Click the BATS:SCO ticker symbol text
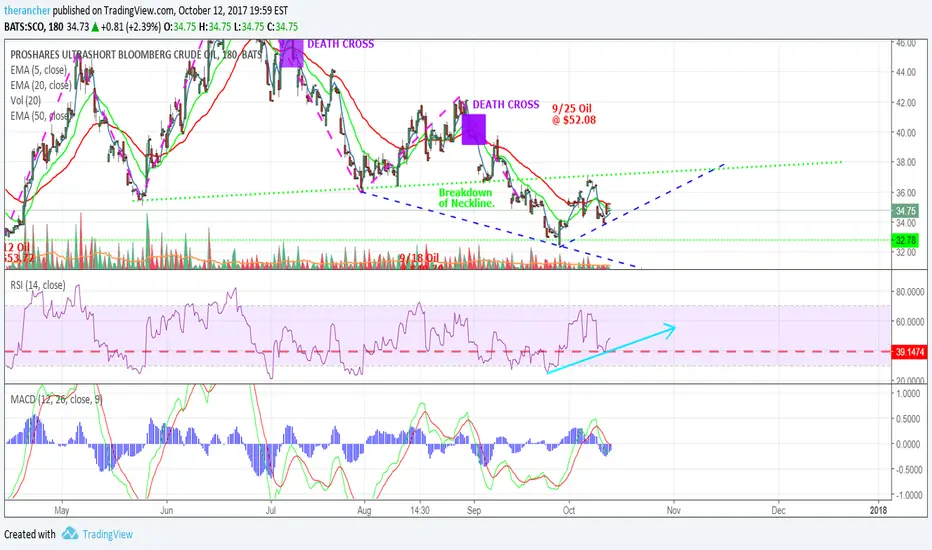Screen dimensions: 932x550 coord(24,27)
